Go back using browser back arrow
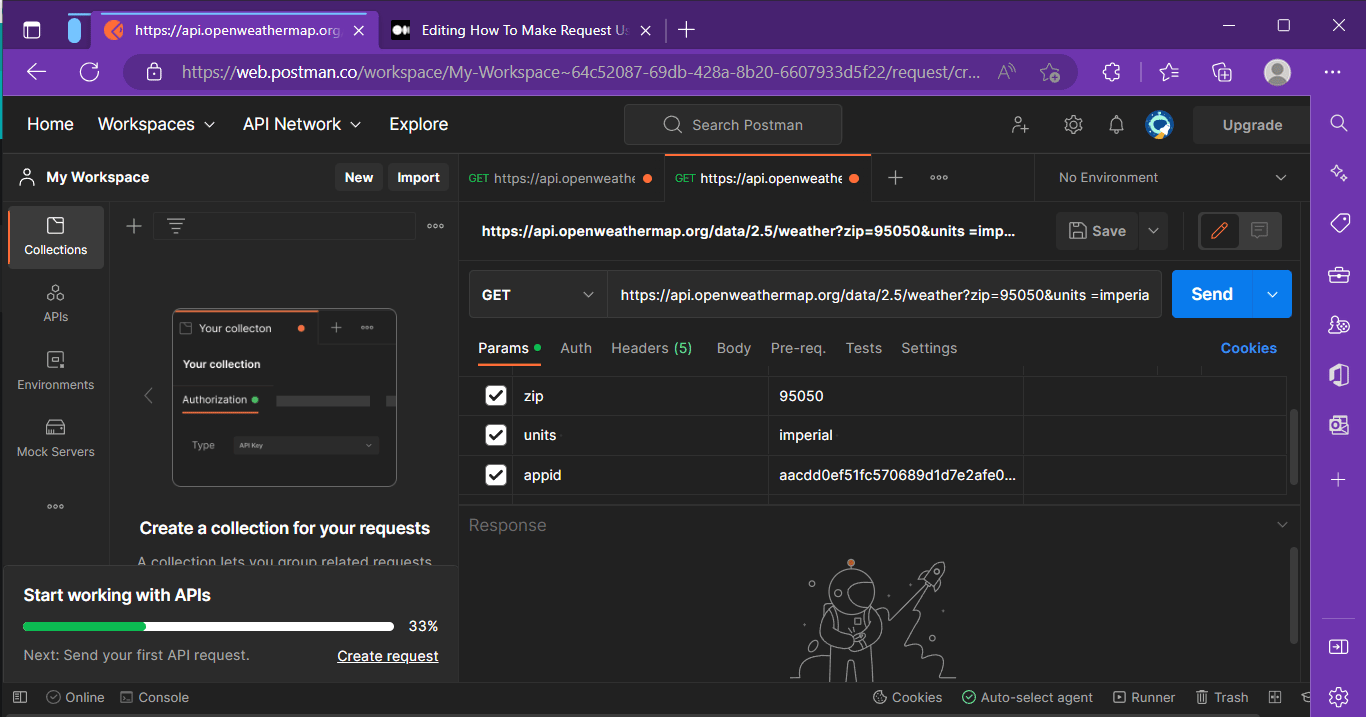The width and height of the screenshot is (1366, 717). (x=37, y=72)
